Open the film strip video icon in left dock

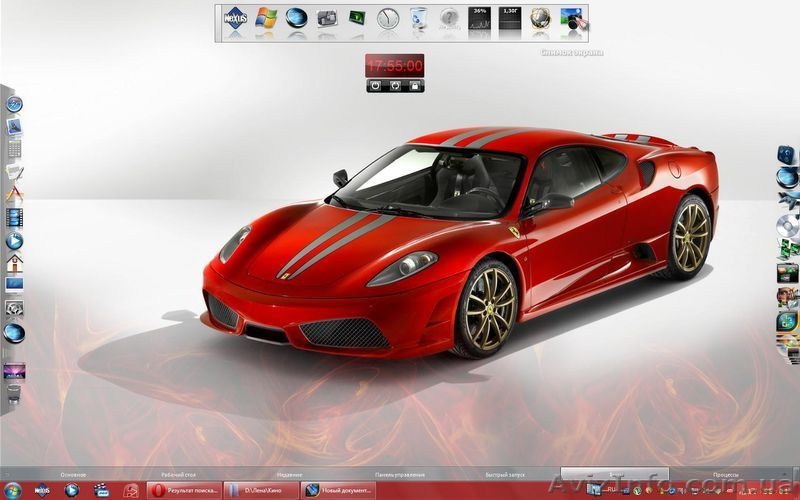coord(14,217)
